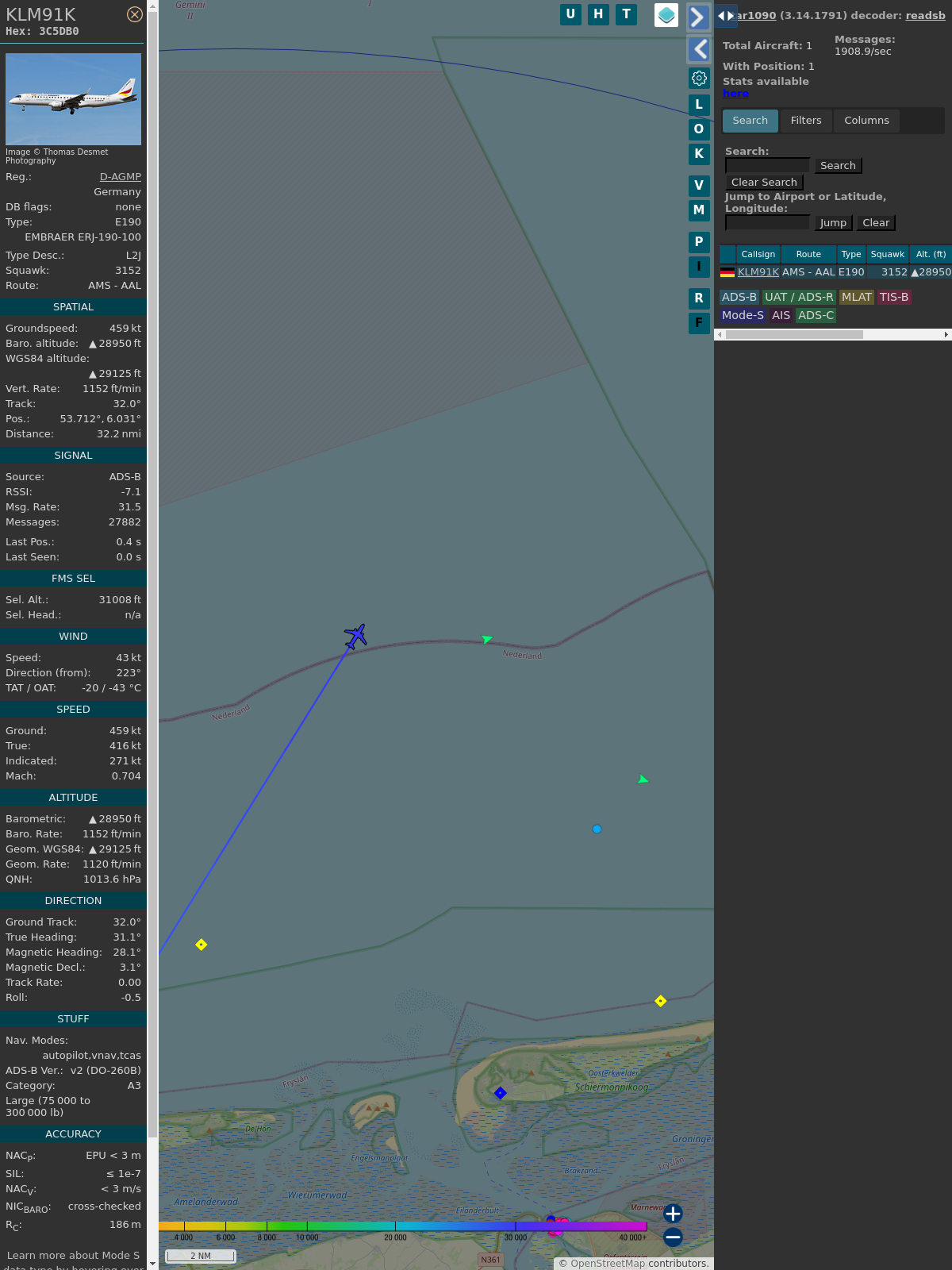
Task: Toggle the T map button
Action: (627, 14)
